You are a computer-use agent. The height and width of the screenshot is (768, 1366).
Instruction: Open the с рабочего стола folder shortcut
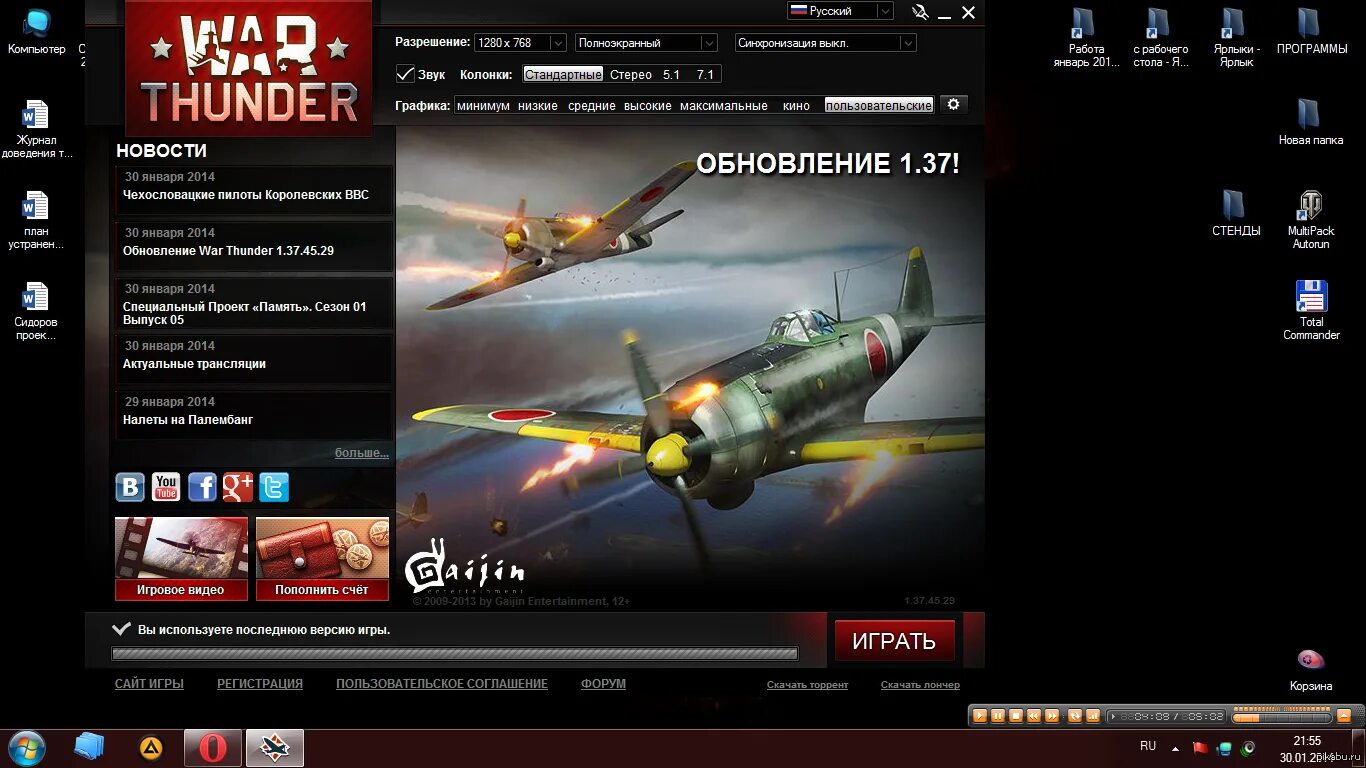[x=1160, y=38]
